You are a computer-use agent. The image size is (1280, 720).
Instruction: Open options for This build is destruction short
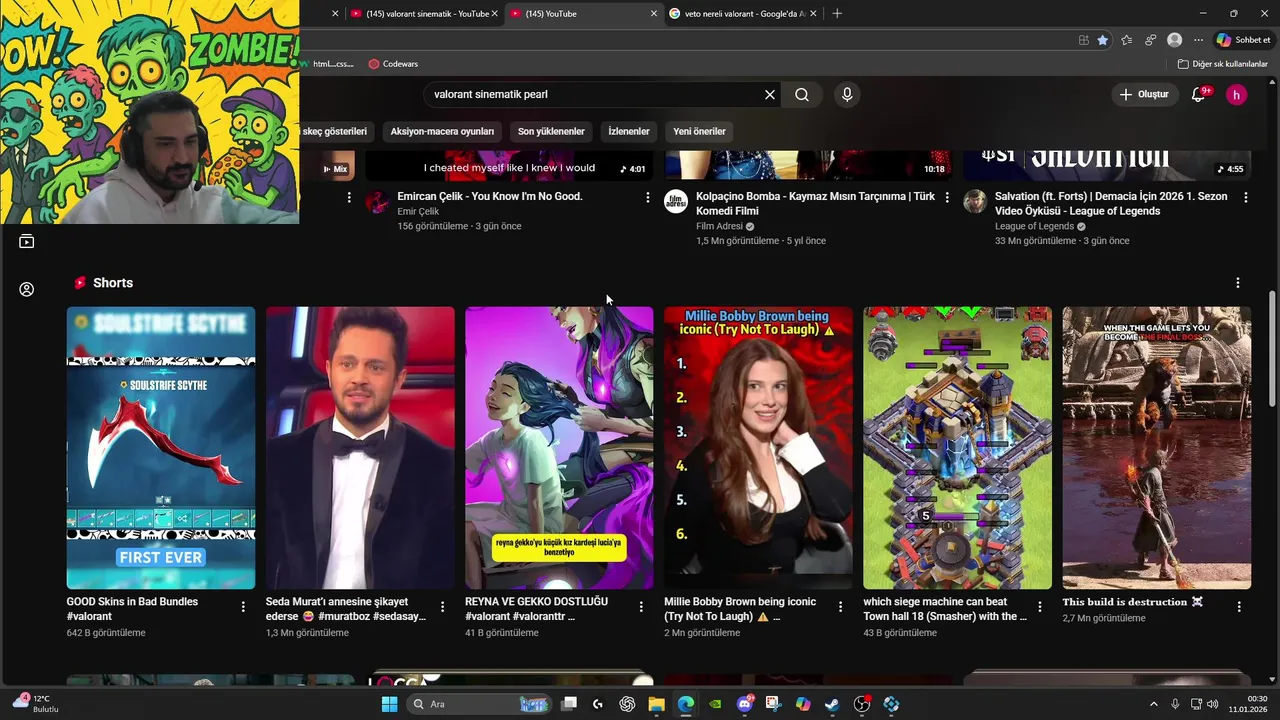coord(1239,606)
